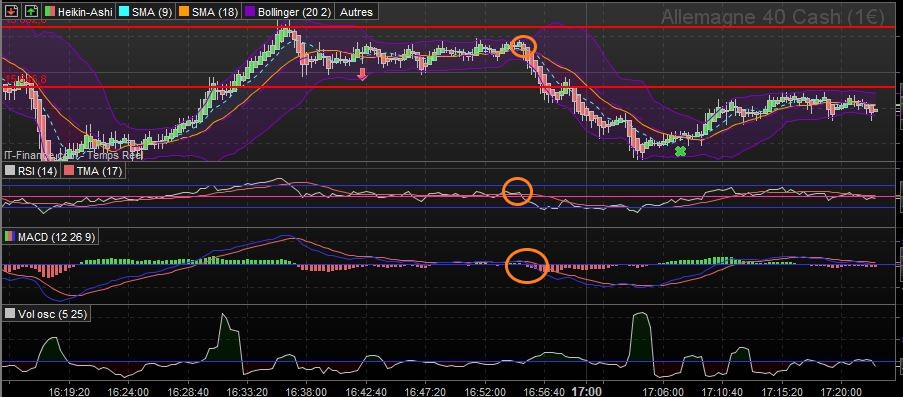
Task: Click the 17:20:00 time axis label
Action: (841, 392)
